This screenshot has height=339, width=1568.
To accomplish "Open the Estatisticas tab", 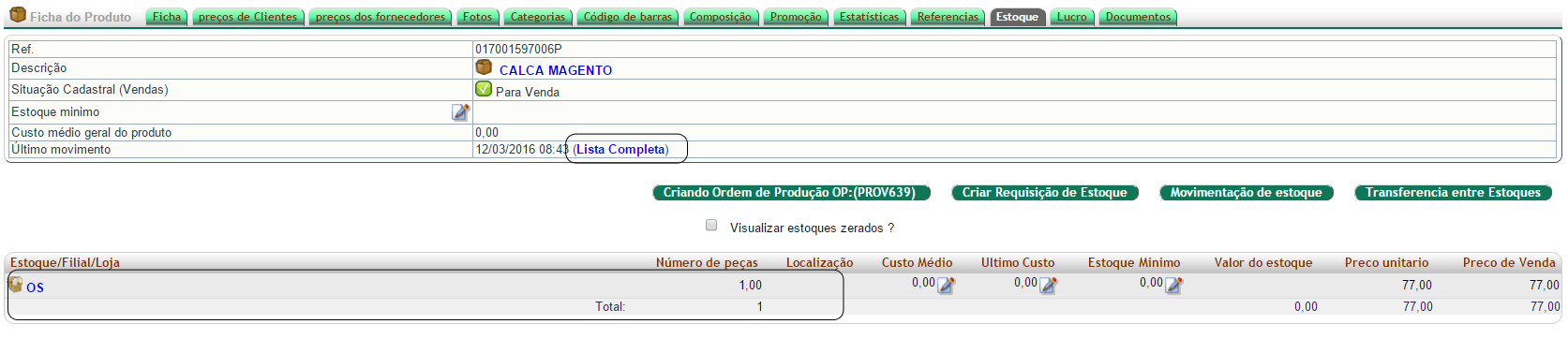I will pos(869,17).
